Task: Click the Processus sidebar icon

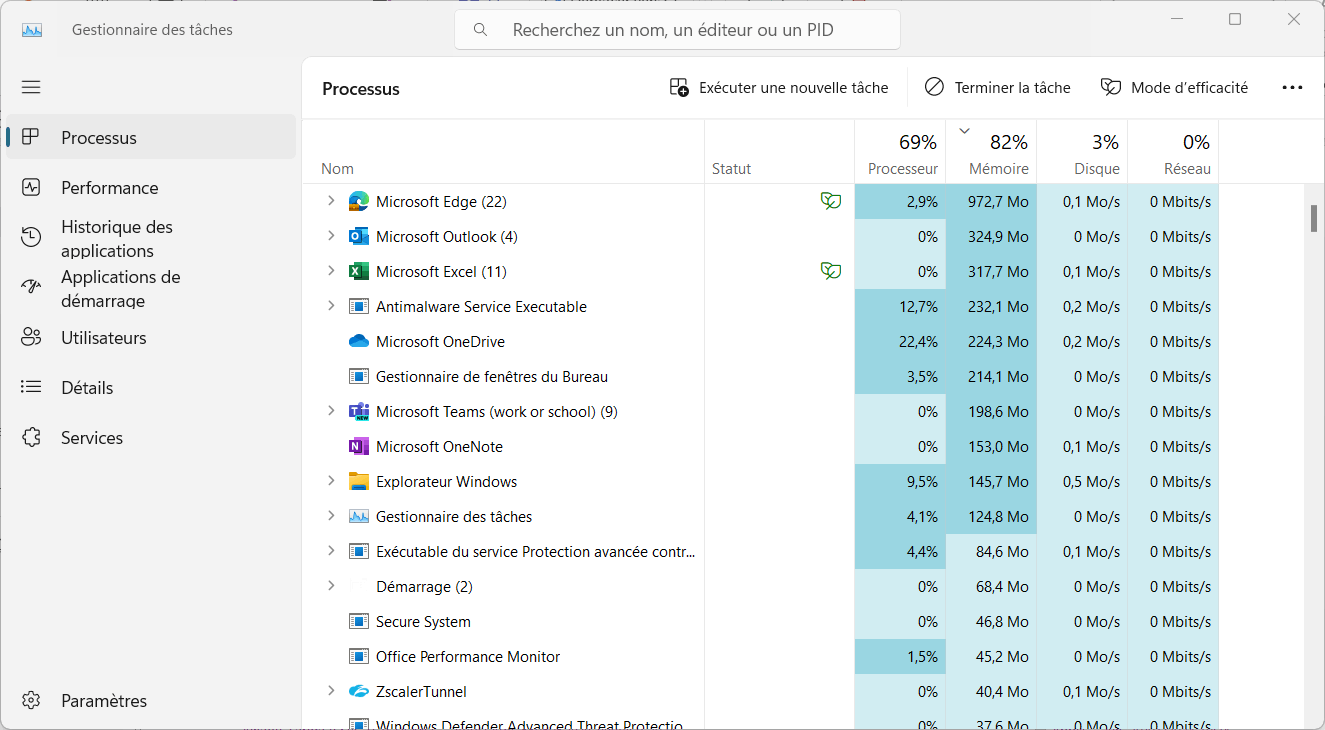Action: tap(31, 137)
